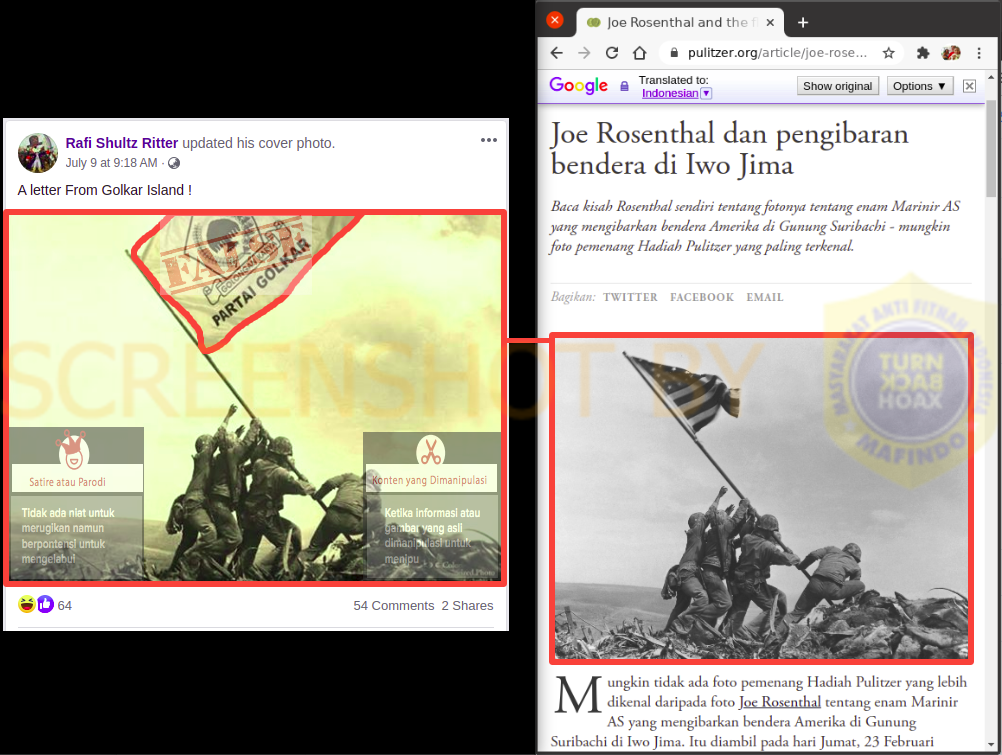This screenshot has height=755, width=1002.
Task: Open Rafi Shultz Ritter profile link
Action: click(x=121, y=143)
